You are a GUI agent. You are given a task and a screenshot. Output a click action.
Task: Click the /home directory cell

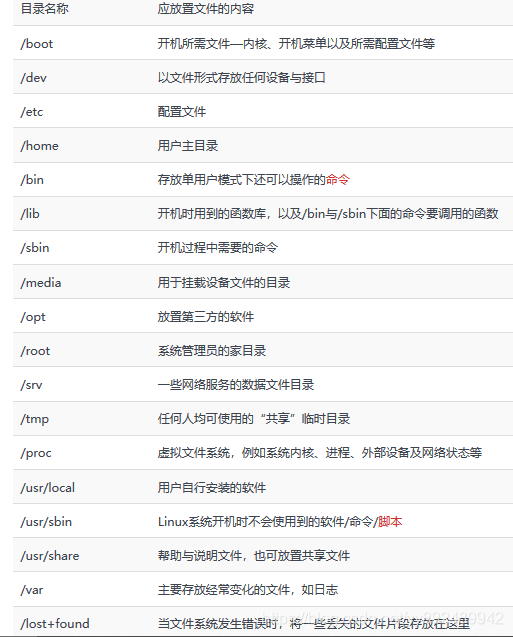click(x=40, y=145)
